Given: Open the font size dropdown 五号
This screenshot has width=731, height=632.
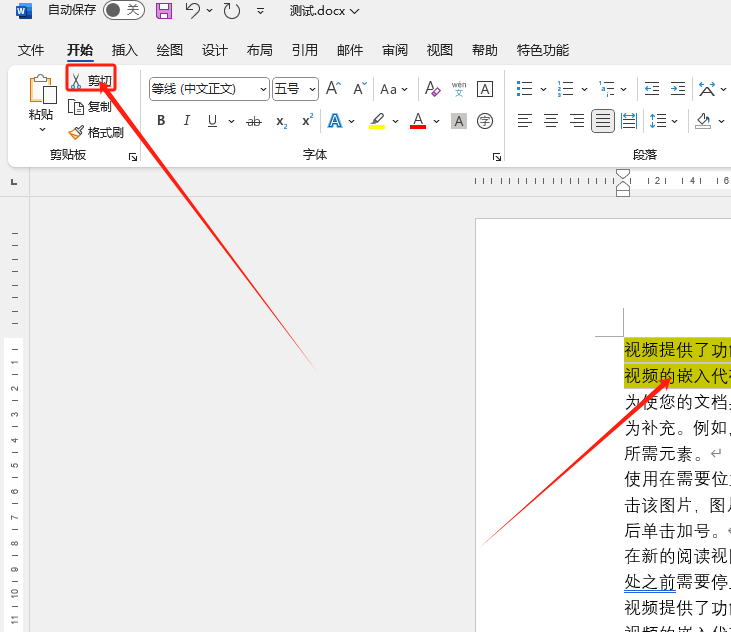Looking at the screenshot, I should [x=313, y=89].
